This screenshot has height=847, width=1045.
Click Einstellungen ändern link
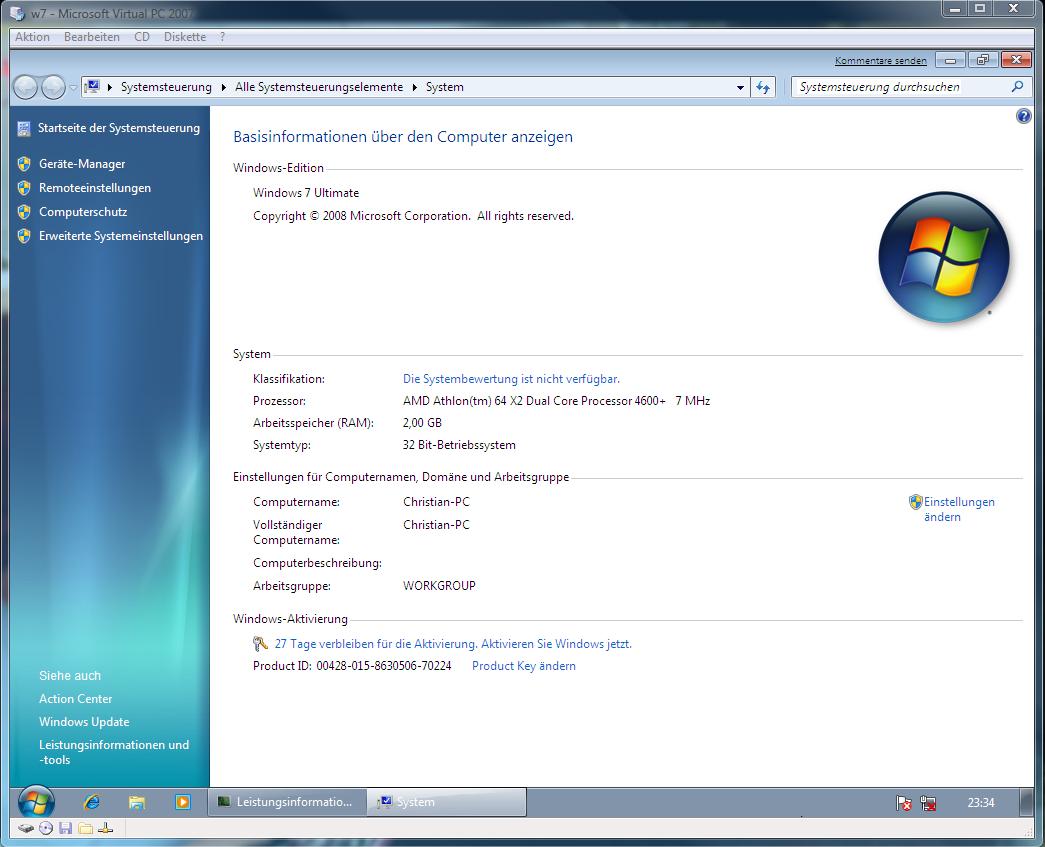(x=959, y=509)
